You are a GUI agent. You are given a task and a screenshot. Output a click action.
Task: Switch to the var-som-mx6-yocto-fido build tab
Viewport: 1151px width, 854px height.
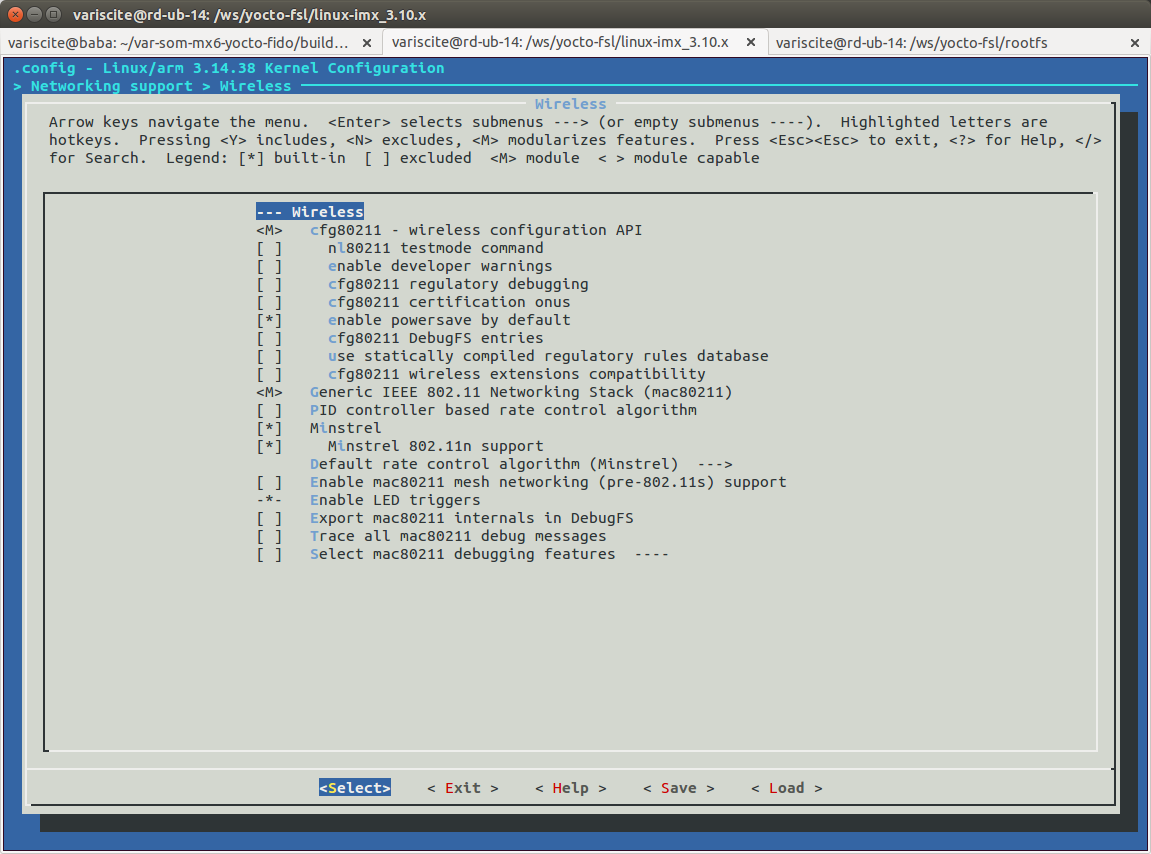(x=178, y=43)
